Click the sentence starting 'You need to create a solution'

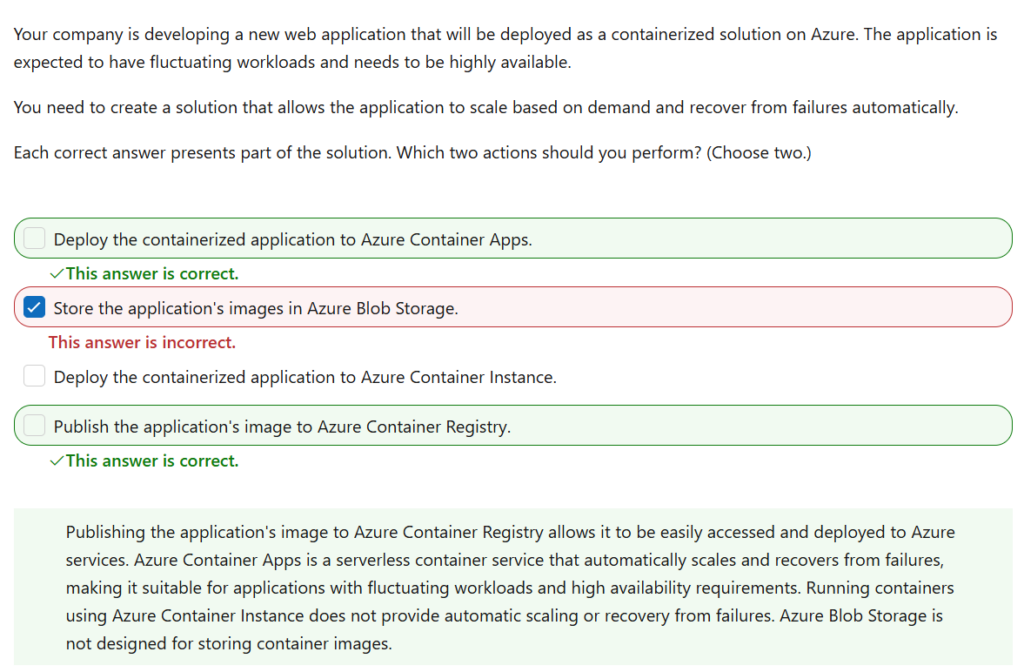point(486,108)
